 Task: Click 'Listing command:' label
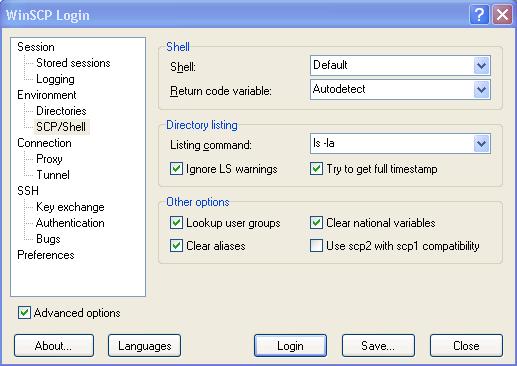coord(211,145)
